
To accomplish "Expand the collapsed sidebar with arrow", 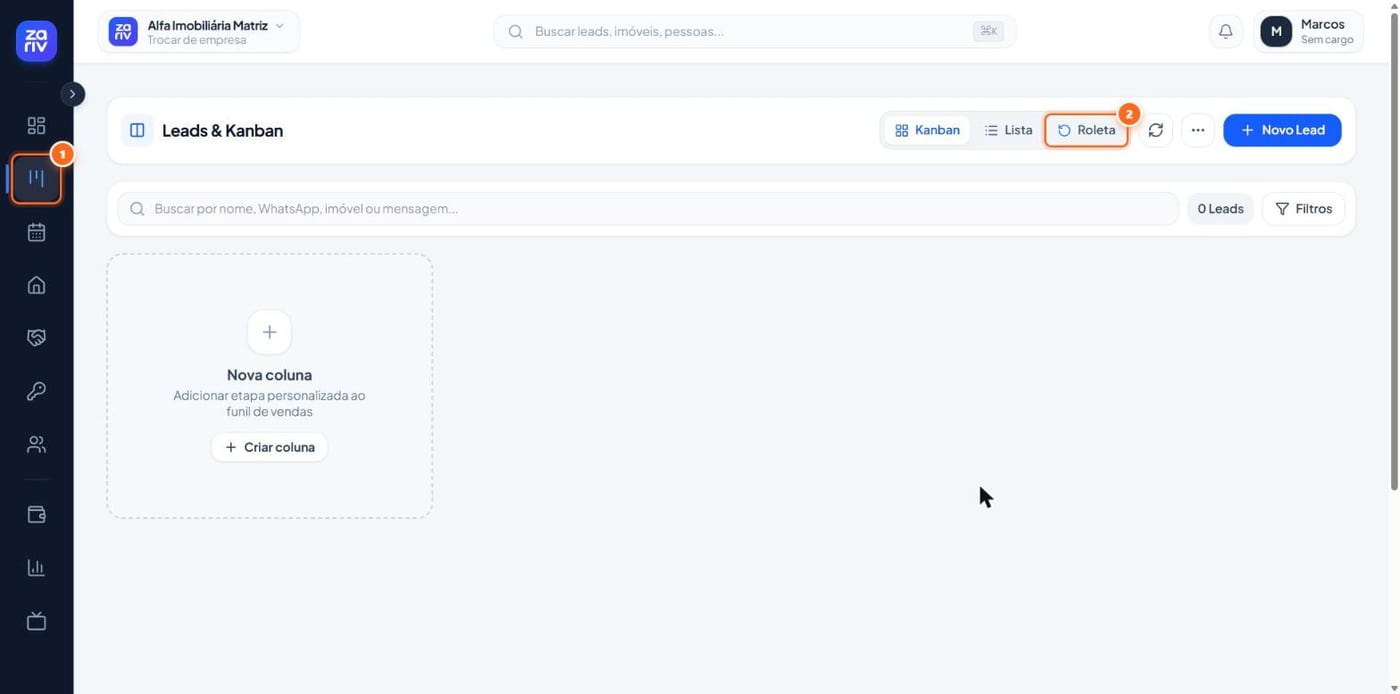I will point(72,94).
